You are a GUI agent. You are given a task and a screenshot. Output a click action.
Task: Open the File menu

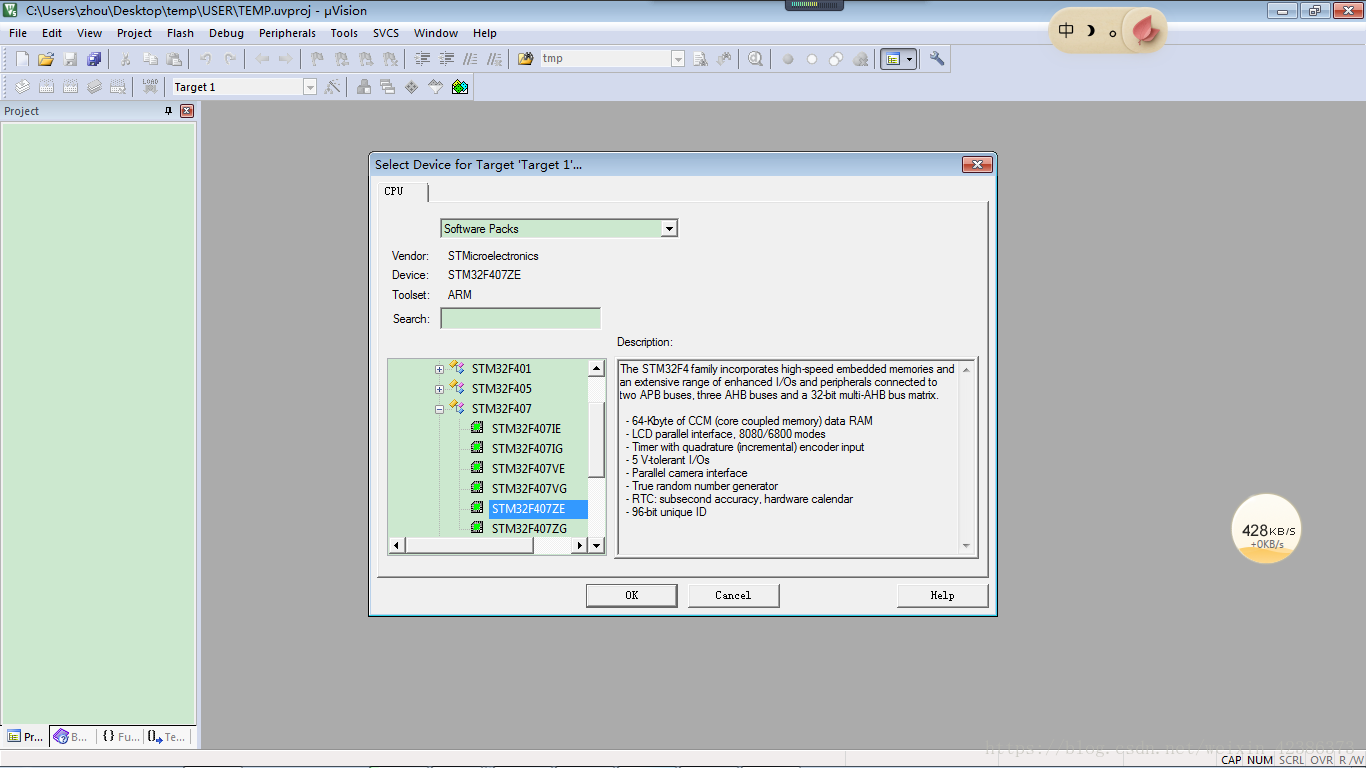click(18, 33)
